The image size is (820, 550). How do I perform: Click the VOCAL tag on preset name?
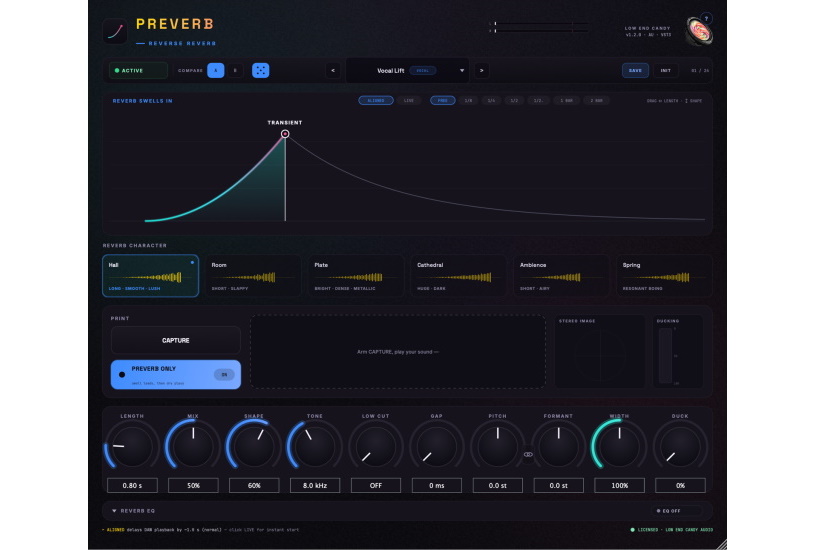pos(423,71)
